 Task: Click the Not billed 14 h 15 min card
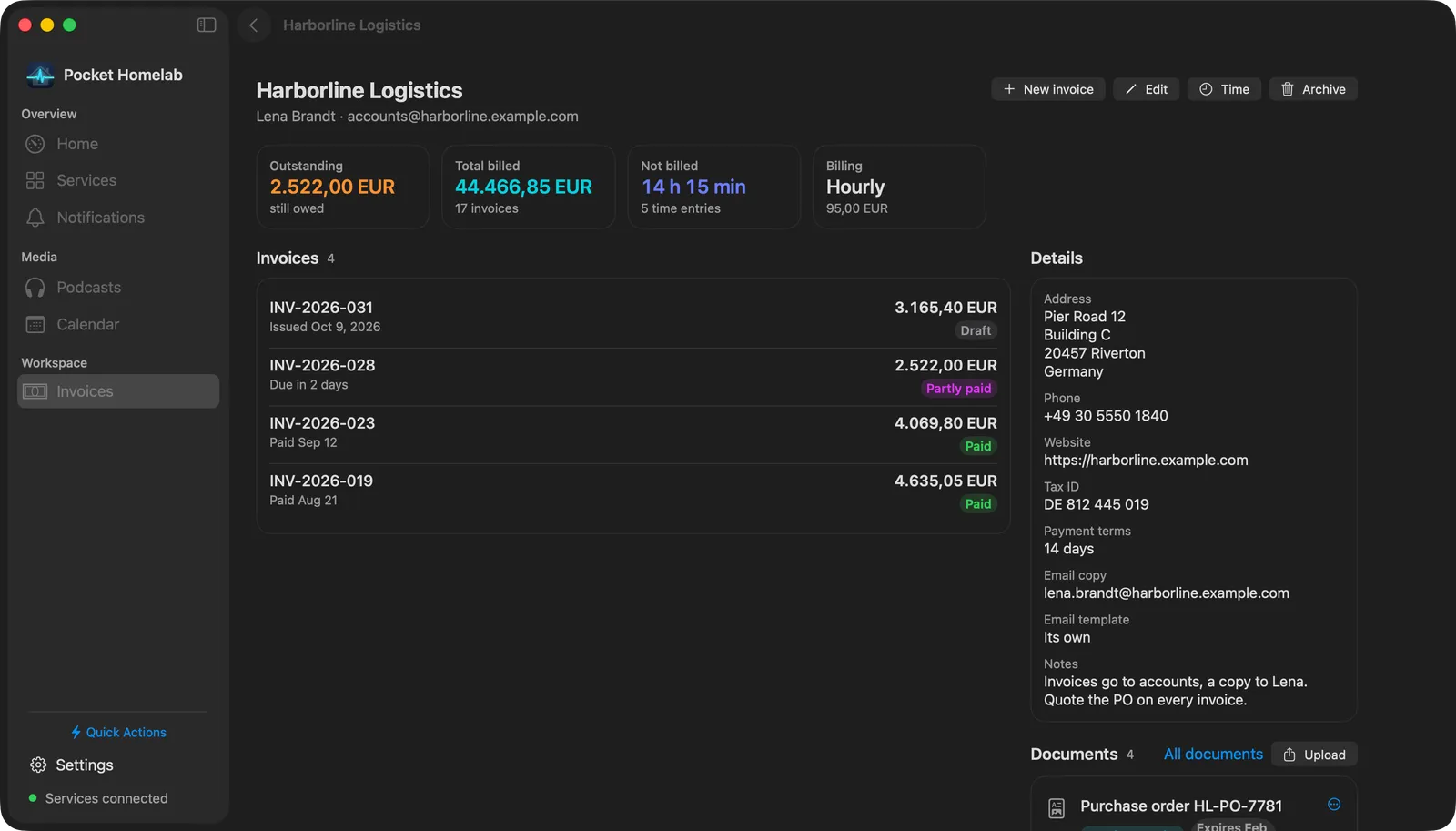pyautogui.click(x=714, y=187)
